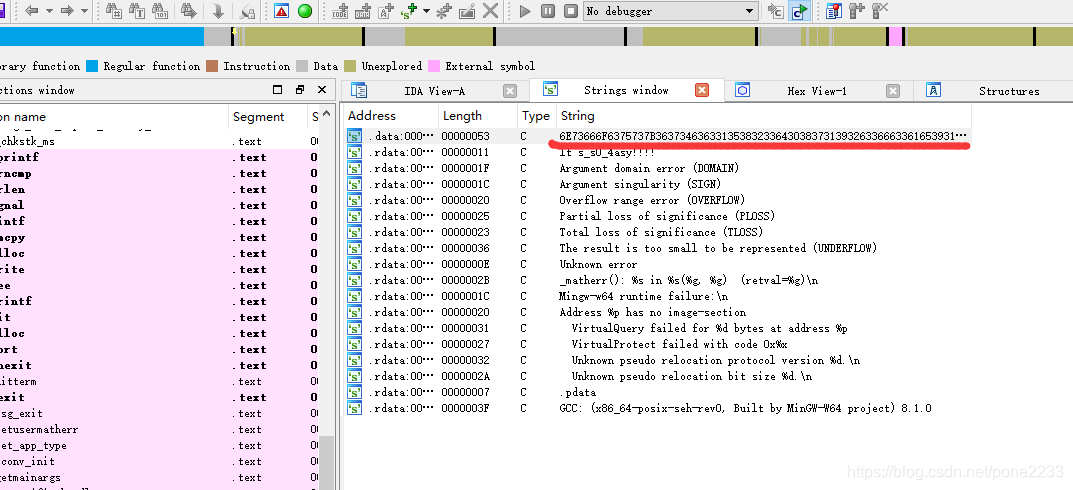Screen dimensions: 1073x490
Task: Switch to the Hex View-1 tab
Action: (816, 91)
